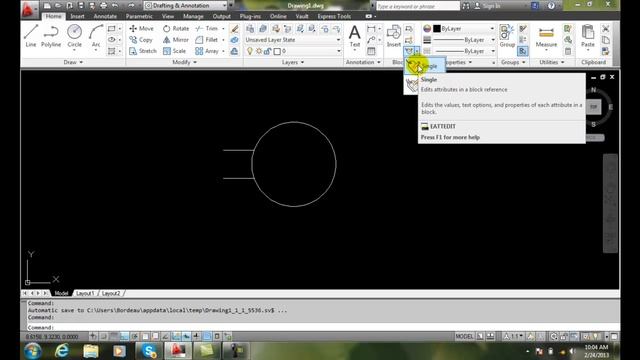
Task: Expand the Draw panel
Action: (x=73, y=62)
